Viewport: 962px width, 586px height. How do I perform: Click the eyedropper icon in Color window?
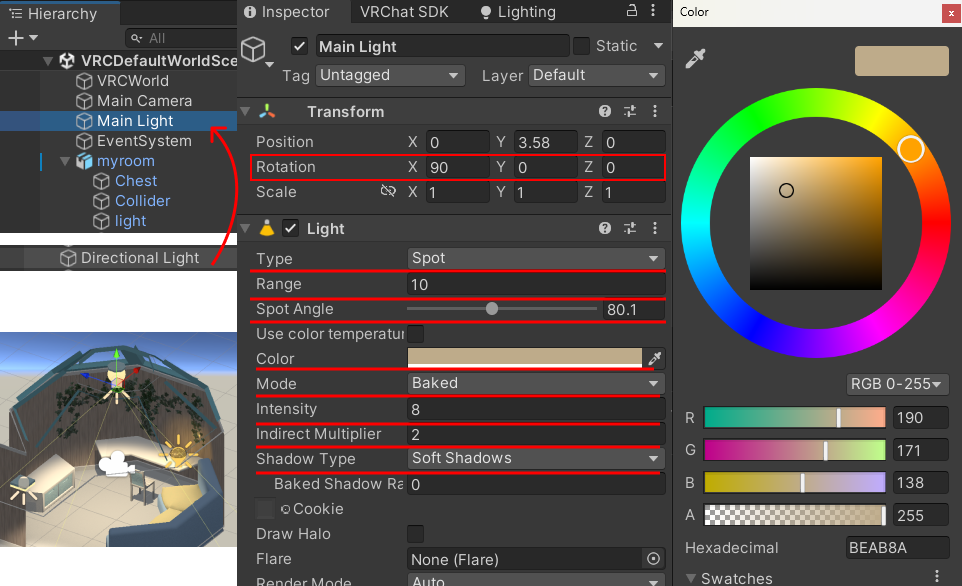(x=695, y=60)
